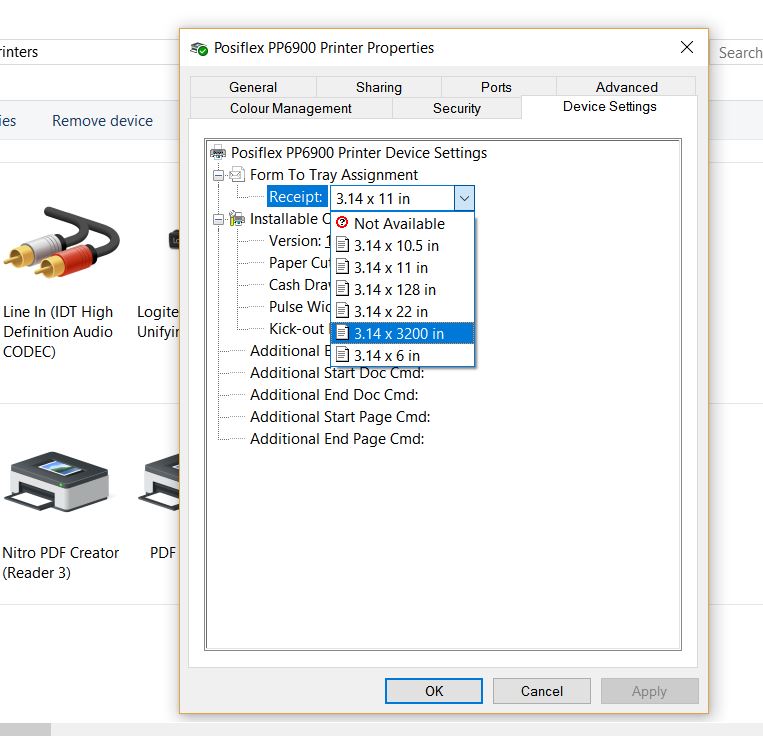Image resolution: width=763 pixels, height=736 pixels.
Task: Click the page icon beside 3.14 x 11 in option
Action: point(343,267)
